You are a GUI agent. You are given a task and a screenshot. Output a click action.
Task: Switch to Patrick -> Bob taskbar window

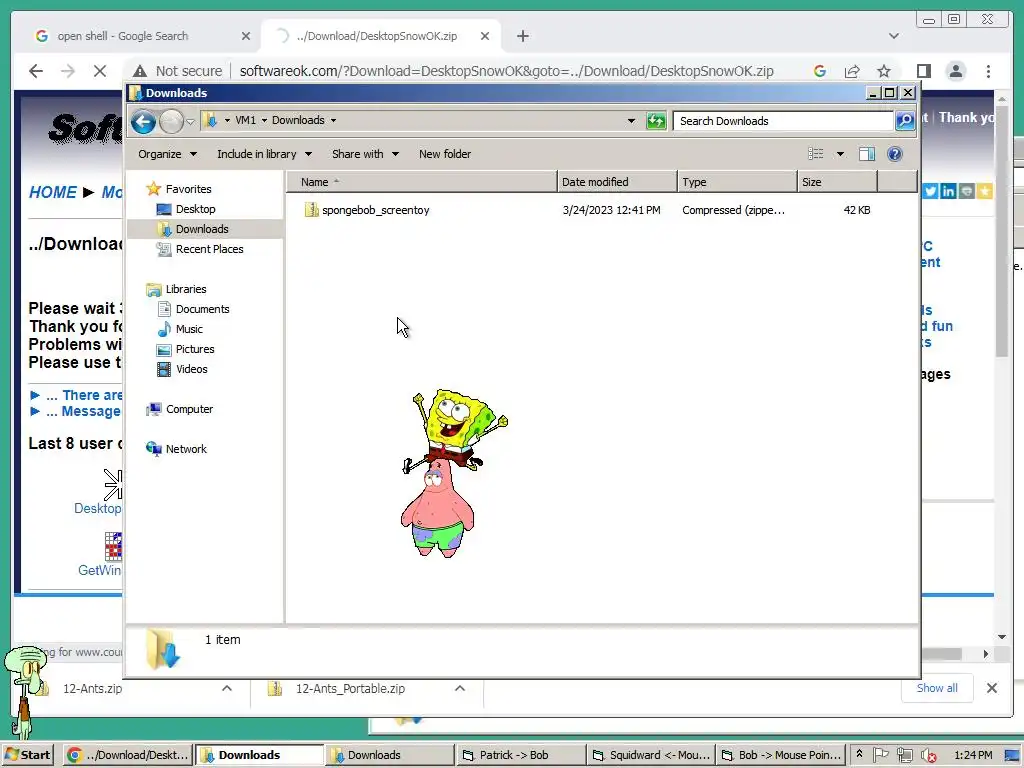click(x=520, y=755)
